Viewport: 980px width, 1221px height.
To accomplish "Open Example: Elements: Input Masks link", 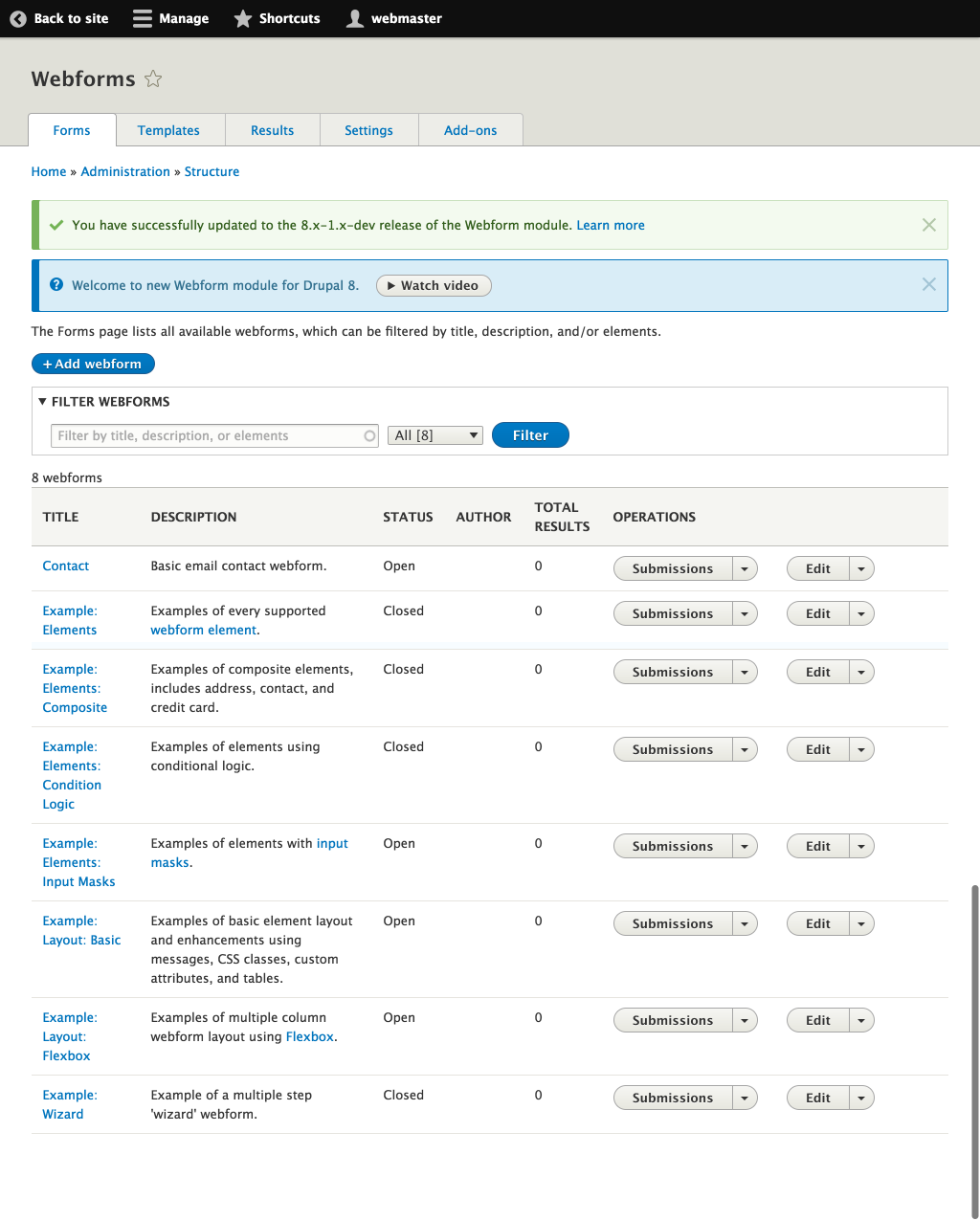I will 78,862.
